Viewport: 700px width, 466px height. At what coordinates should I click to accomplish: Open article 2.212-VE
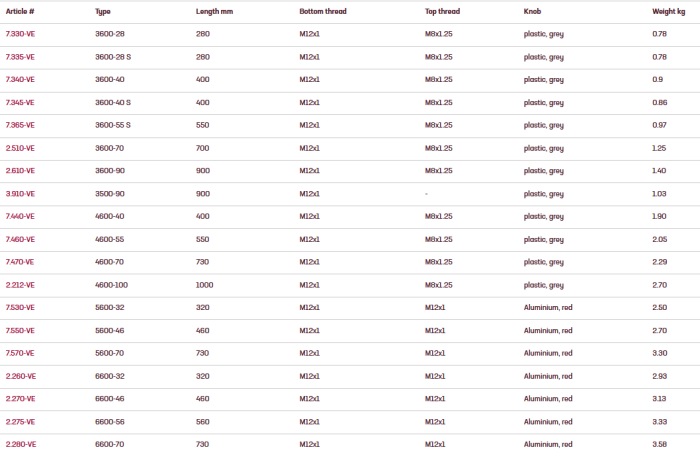coord(21,284)
